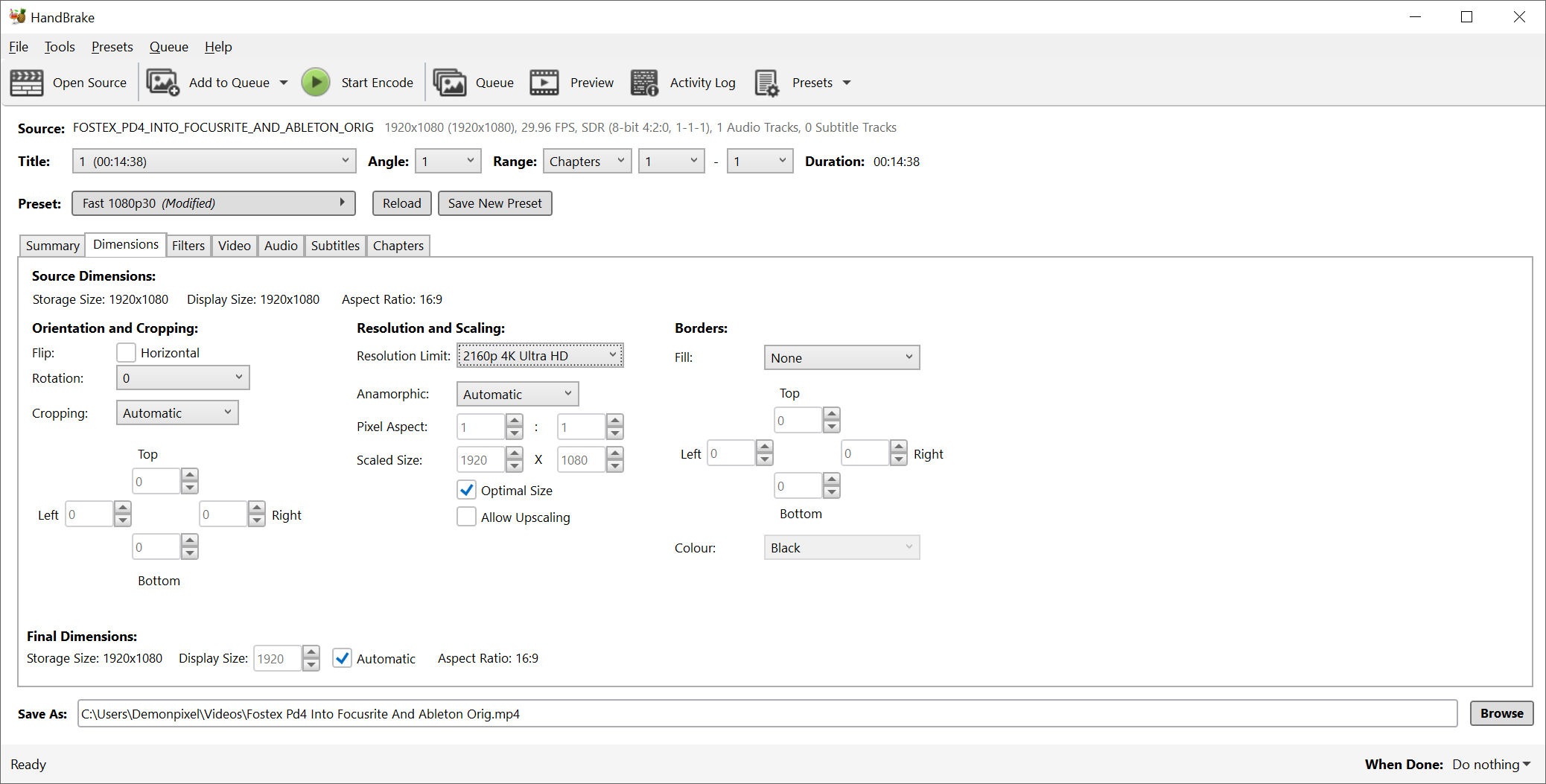Increase the cropping Top value

pos(190,475)
